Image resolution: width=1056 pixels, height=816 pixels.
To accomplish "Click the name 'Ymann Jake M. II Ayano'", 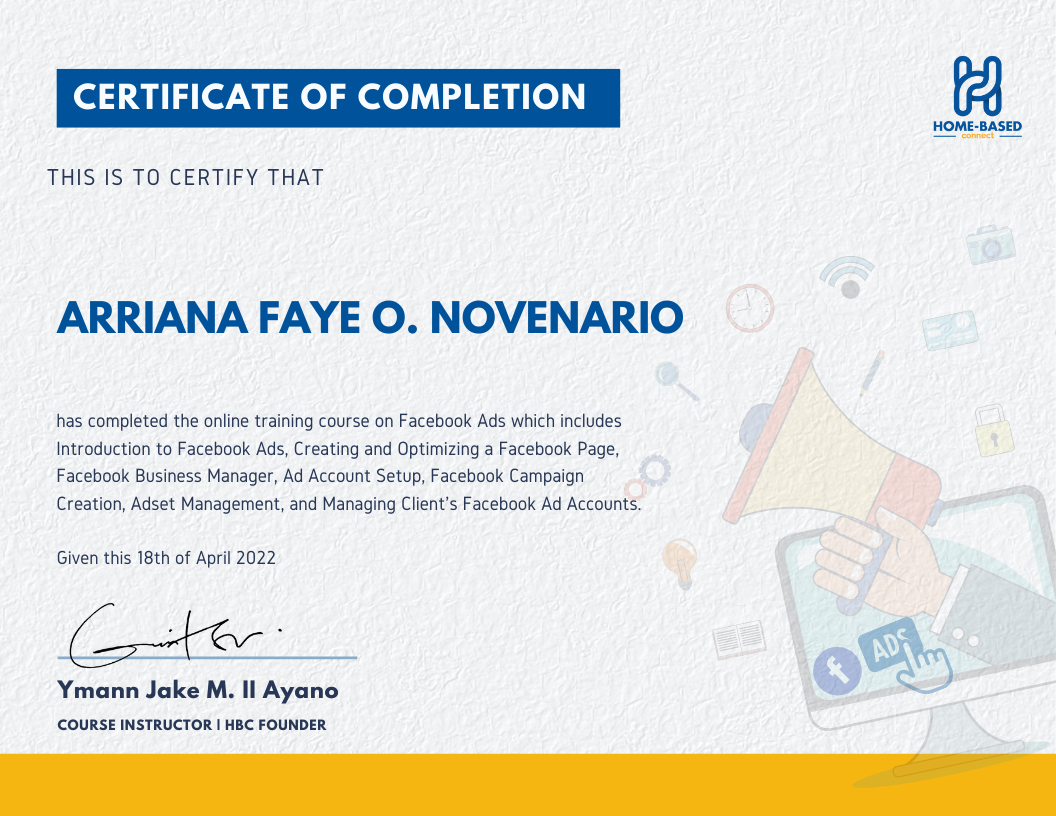I will coord(197,690).
